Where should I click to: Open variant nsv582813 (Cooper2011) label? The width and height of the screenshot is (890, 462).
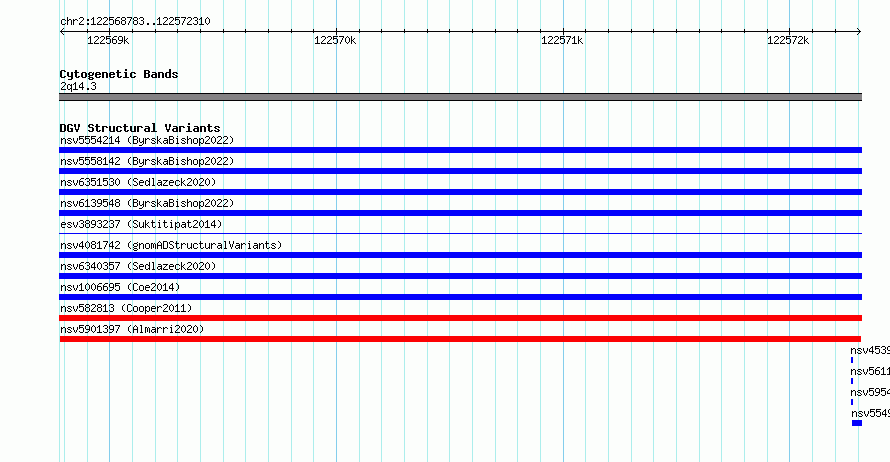(126, 308)
